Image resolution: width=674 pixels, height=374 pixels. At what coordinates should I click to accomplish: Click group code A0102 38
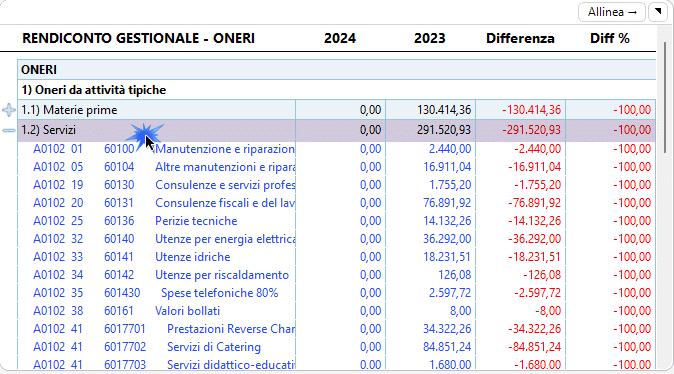pyautogui.click(x=58, y=311)
